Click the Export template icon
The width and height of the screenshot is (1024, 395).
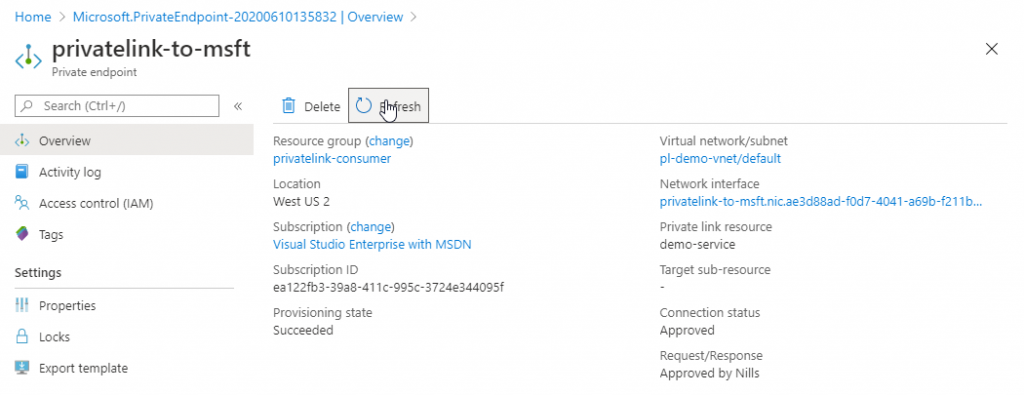point(22,368)
